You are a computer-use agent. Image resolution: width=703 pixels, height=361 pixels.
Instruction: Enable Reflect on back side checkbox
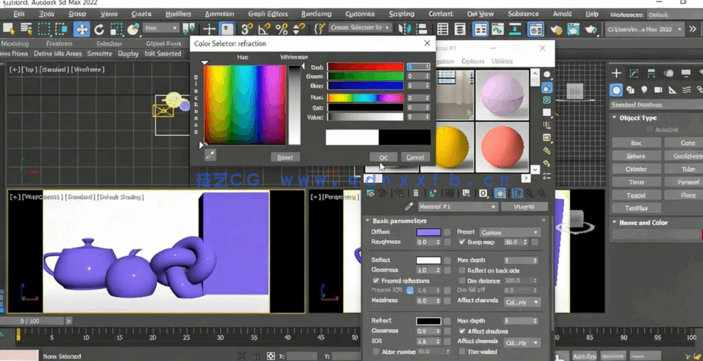(x=462, y=270)
